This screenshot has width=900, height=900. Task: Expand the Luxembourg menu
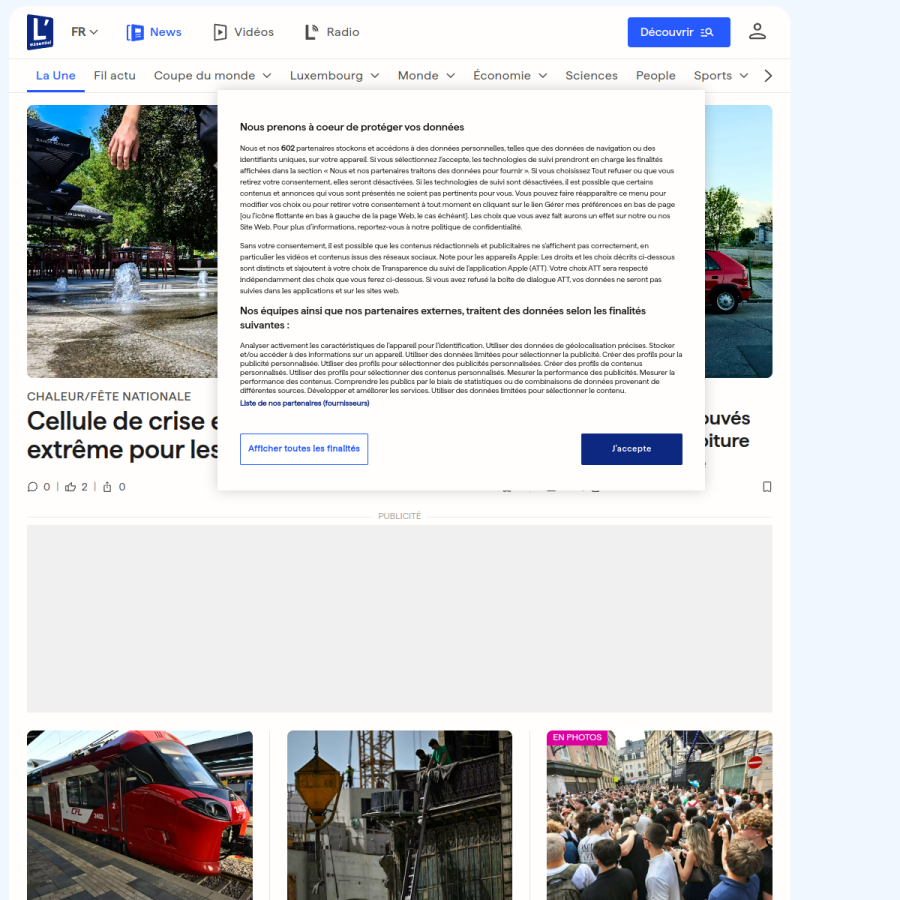point(335,76)
